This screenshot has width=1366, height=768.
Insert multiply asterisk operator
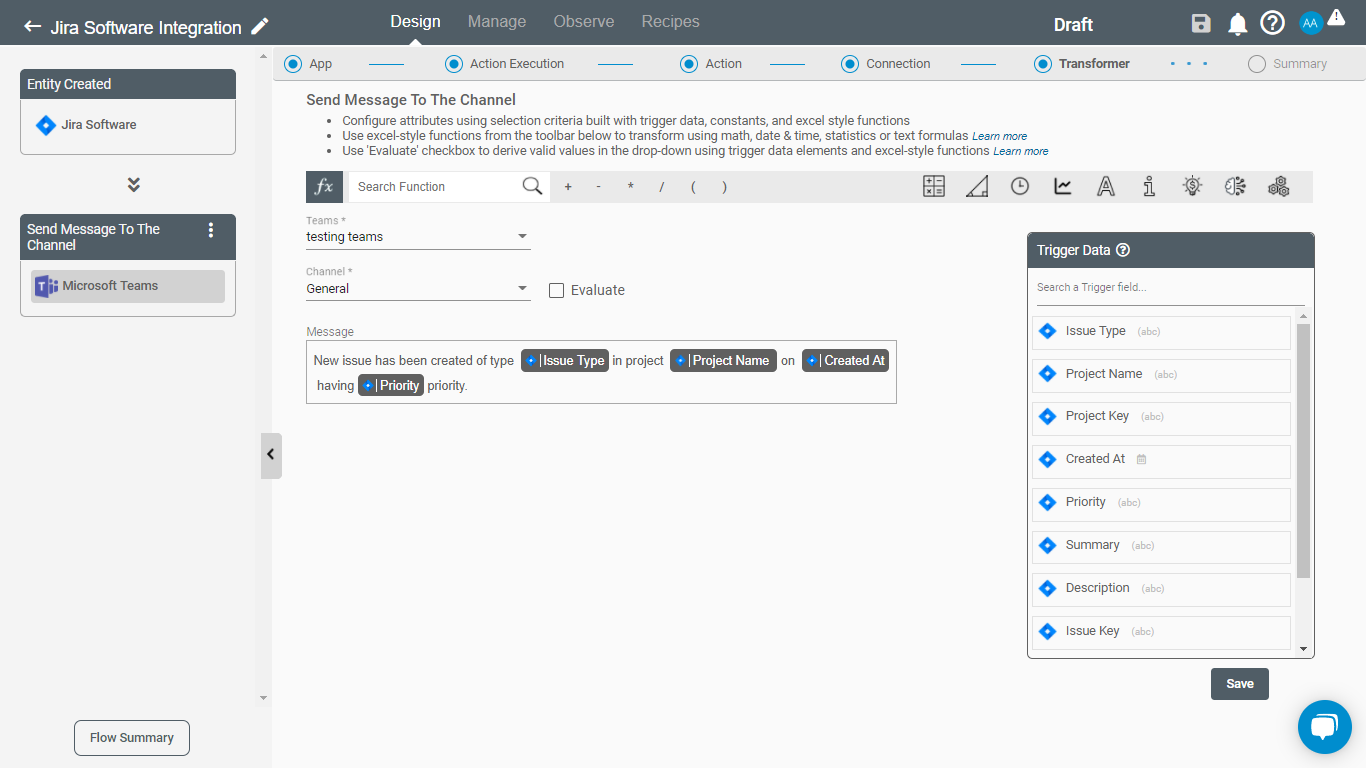[630, 187]
